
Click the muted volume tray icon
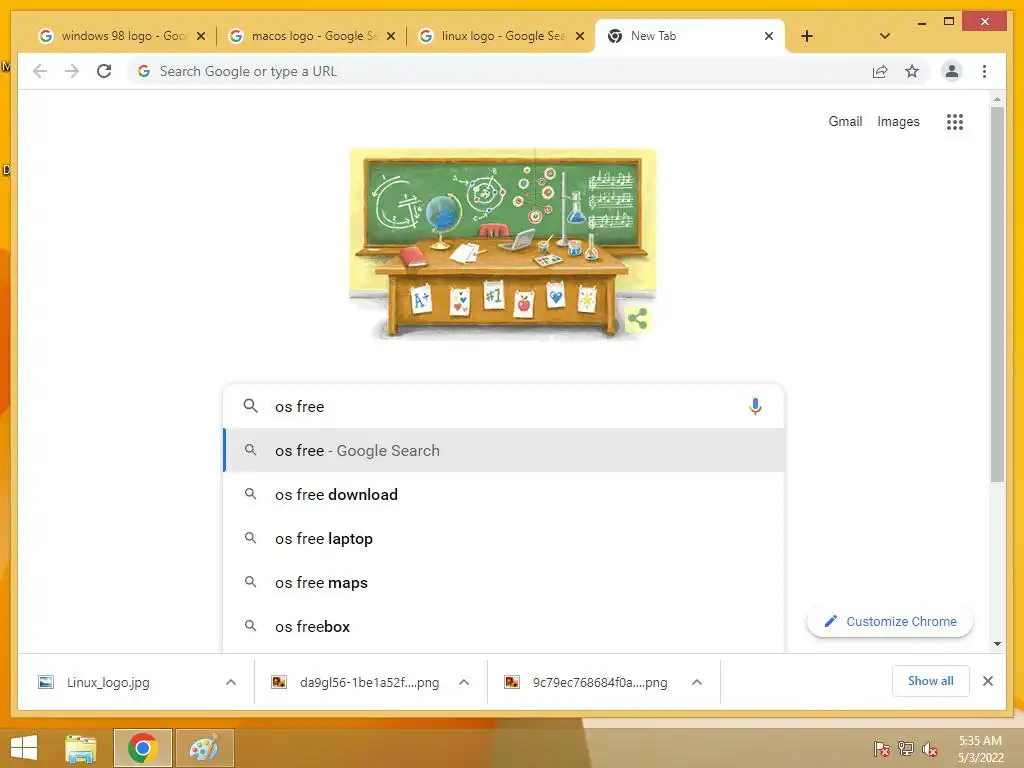[x=930, y=748]
